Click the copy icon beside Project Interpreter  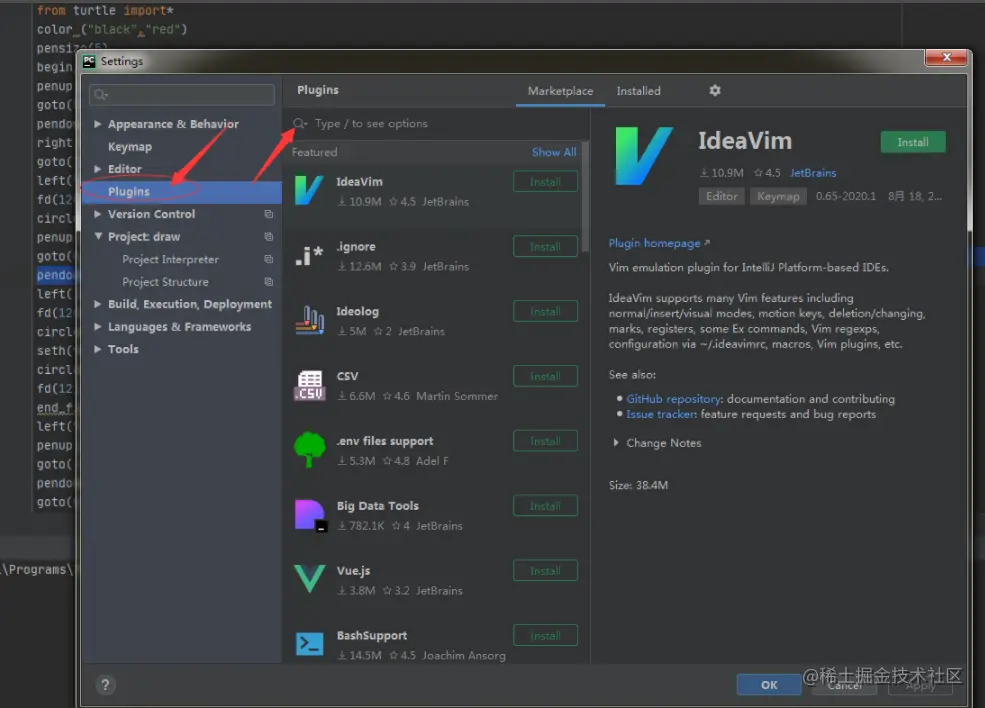click(269, 259)
